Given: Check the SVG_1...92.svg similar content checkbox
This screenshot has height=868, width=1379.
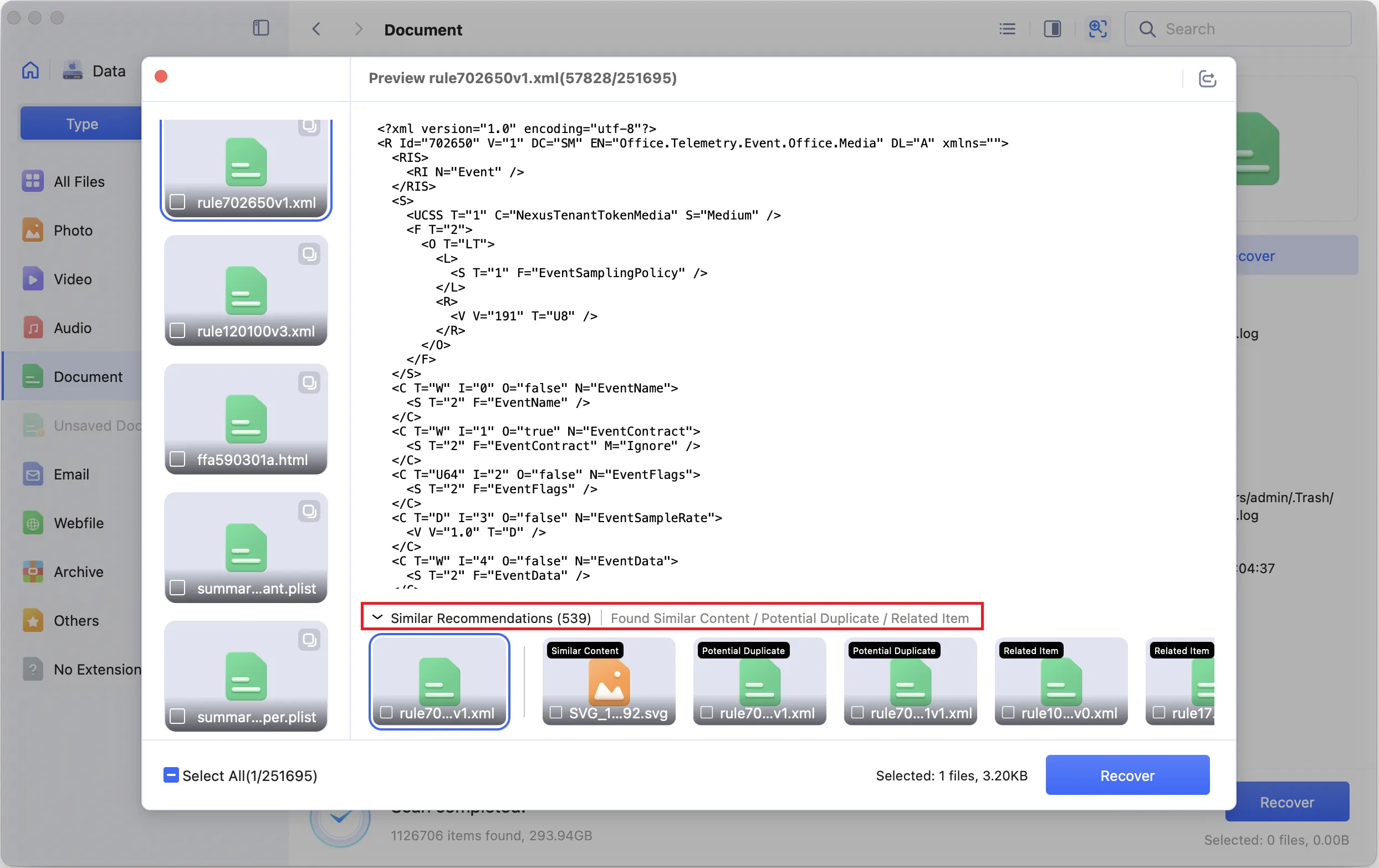Looking at the screenshot, I should point(555,713).
